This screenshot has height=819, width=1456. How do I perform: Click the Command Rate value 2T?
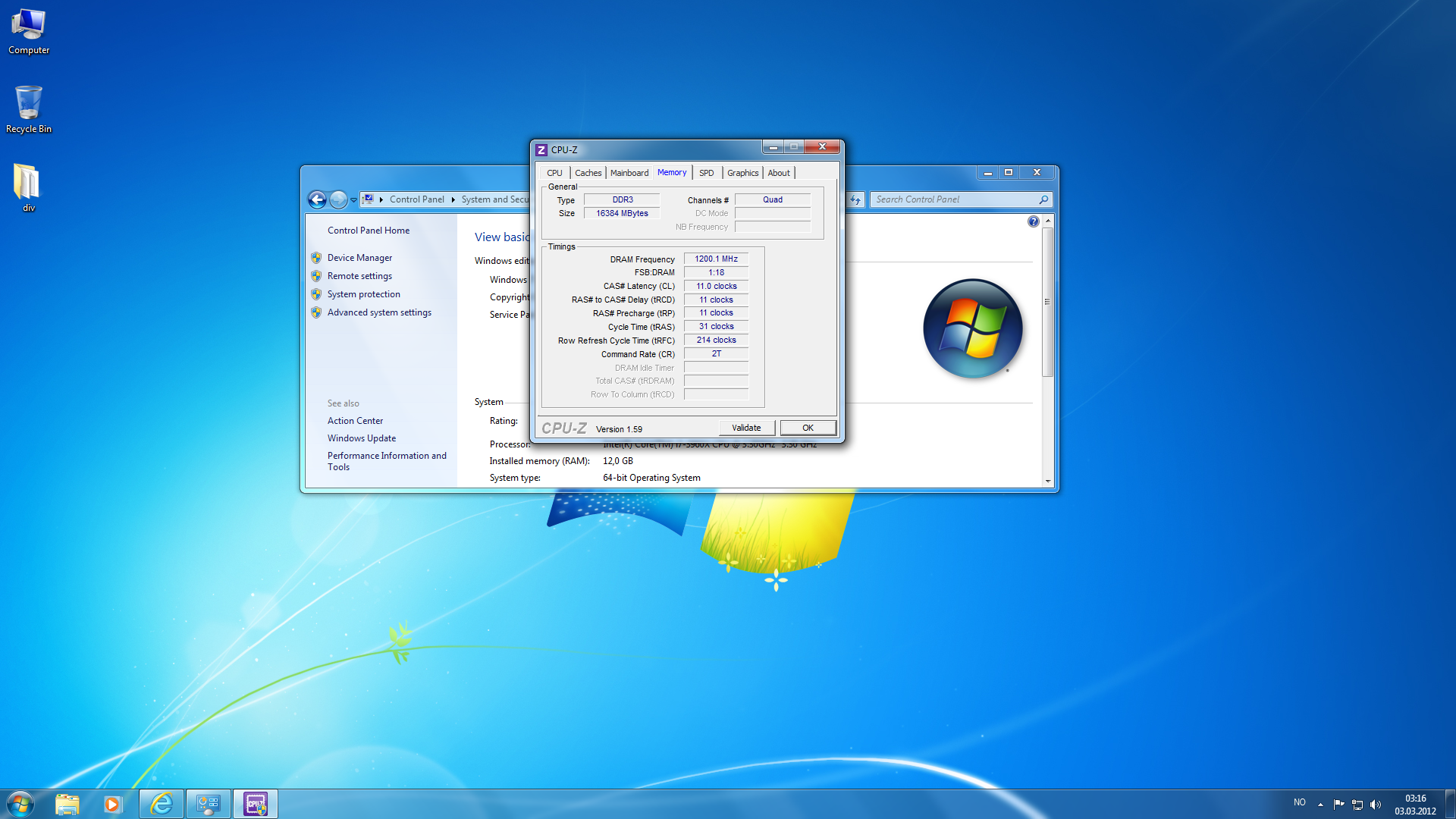(x=716, y=354)
